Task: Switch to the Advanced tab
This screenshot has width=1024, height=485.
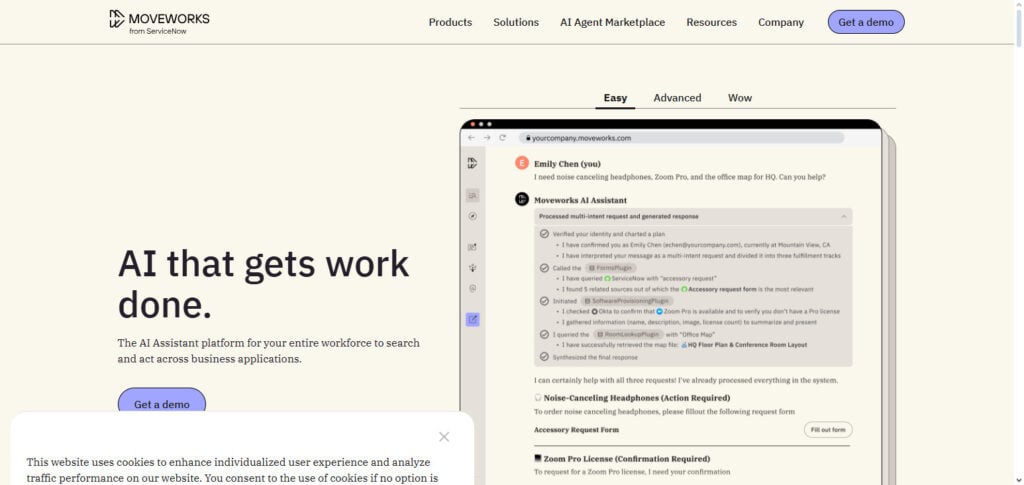Action: (677, 98)
